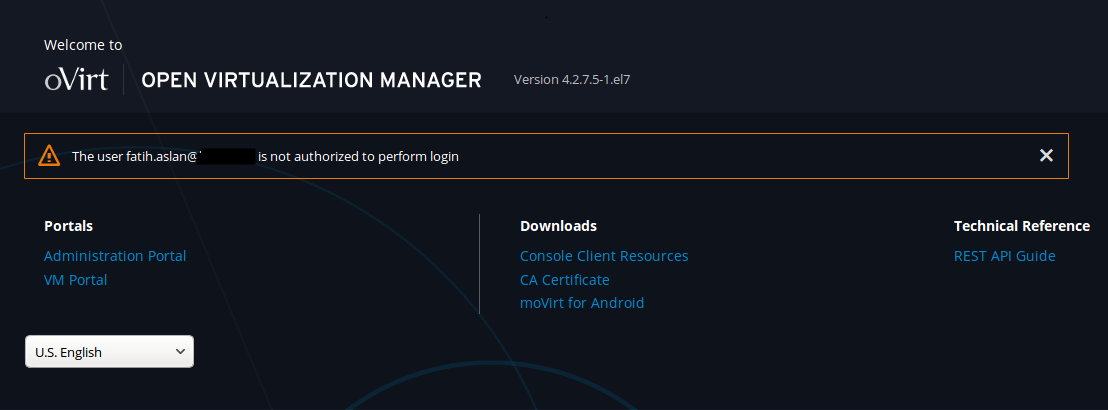The height and width of the screenshot is (410, 1108).
Task: Open the REST API Guide
Action: pos(1005,256)
